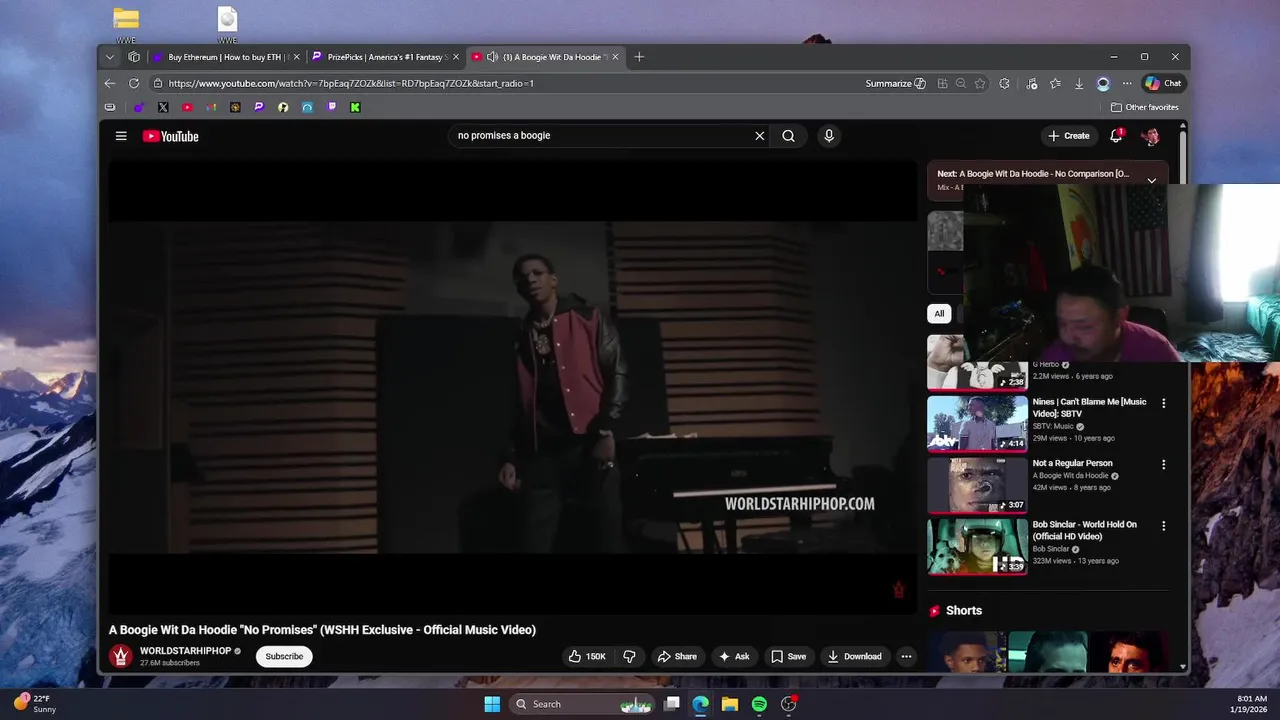This screenshot has height=720, width=1280.
Task: Open the YouTube guide hamburger menu
Action: click(x=121, y=136)
